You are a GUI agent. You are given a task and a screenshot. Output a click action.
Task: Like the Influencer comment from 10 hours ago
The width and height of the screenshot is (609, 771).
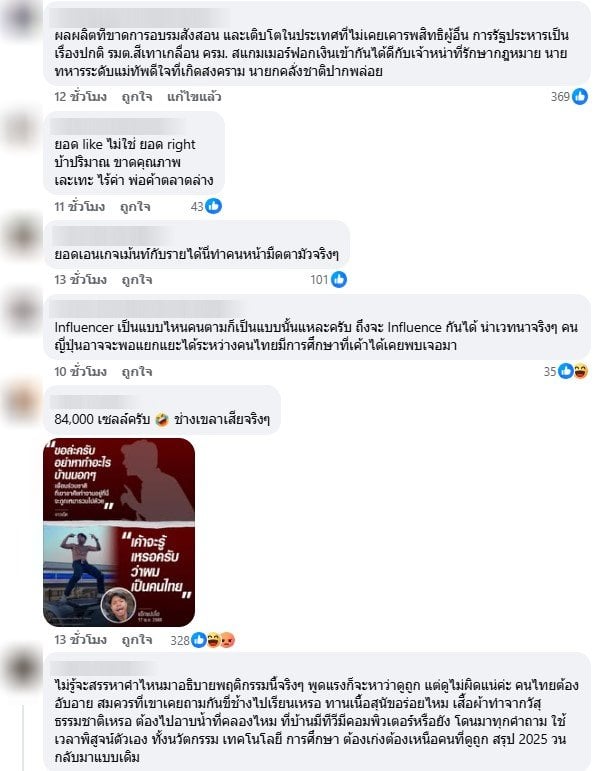pyautogui.click(x=137, y=372)
